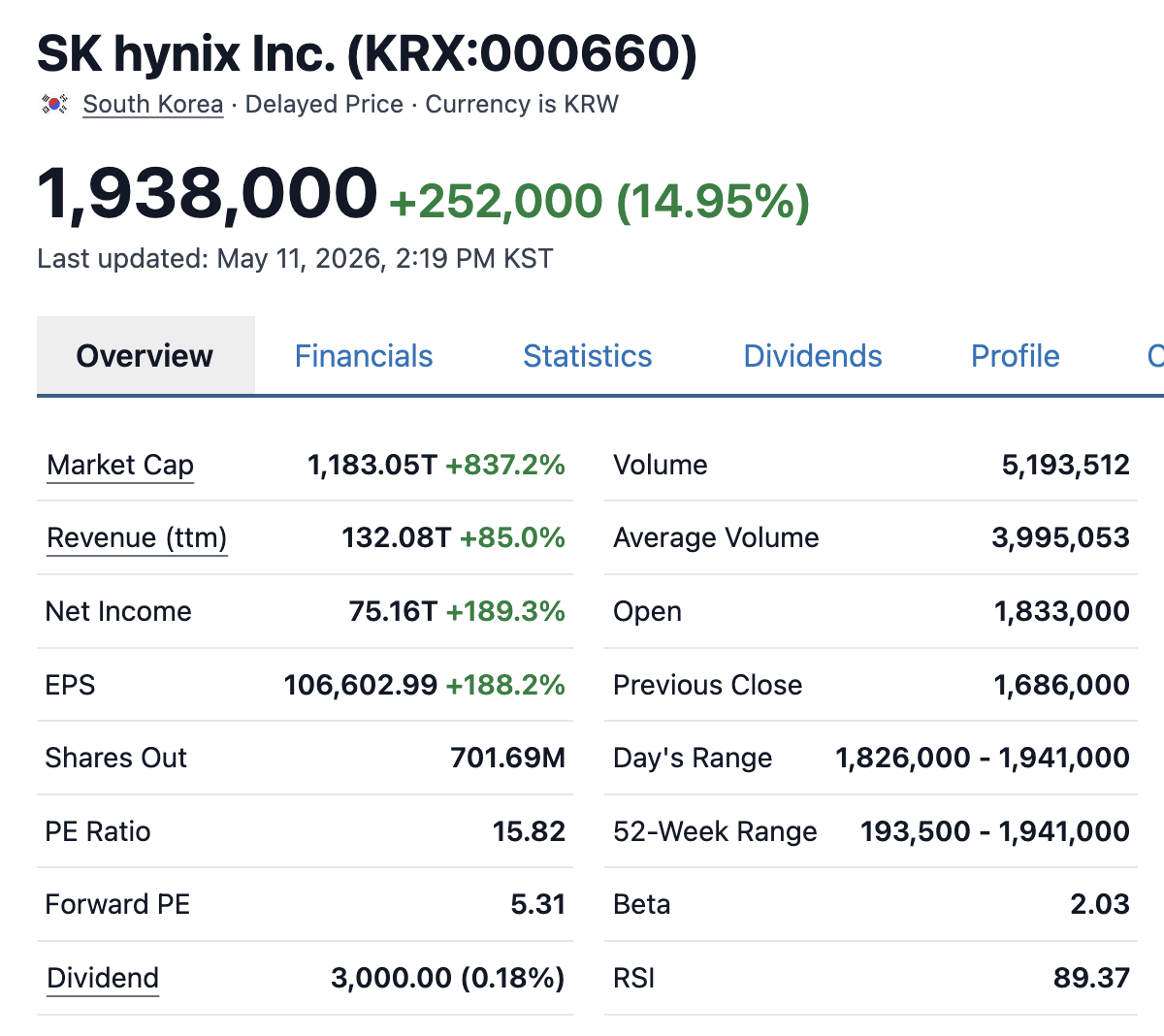Click the EPS label
The height and width of the screenshot is (1036, 1164).
click(x=71, y=685)
